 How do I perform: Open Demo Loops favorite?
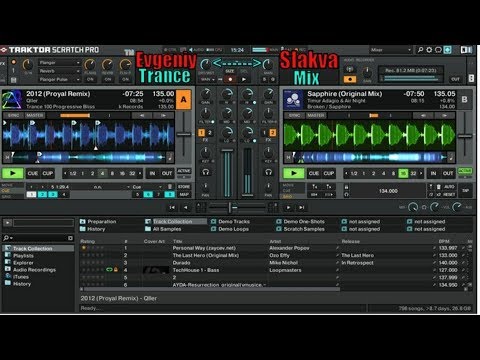[230, 229]
